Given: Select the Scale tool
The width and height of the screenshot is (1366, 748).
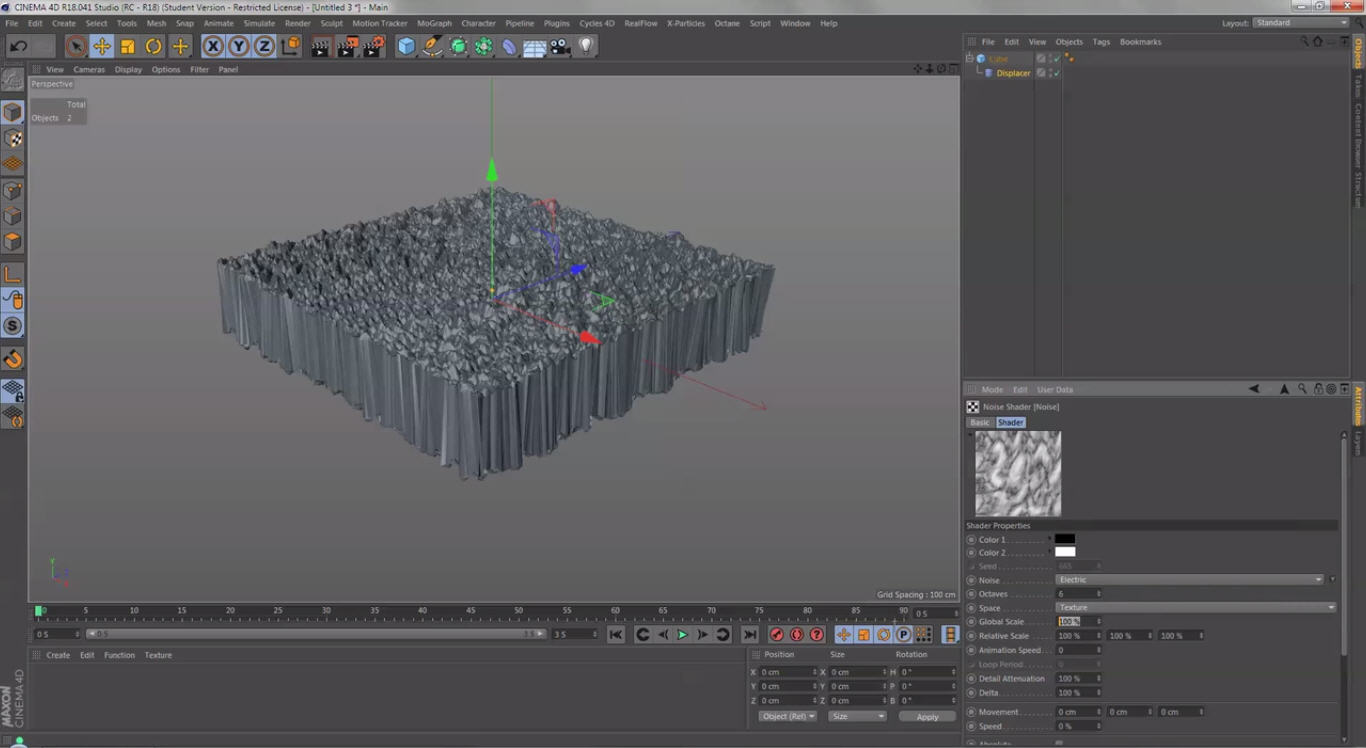Looking at the screenshot, I should tap(127, 46).
